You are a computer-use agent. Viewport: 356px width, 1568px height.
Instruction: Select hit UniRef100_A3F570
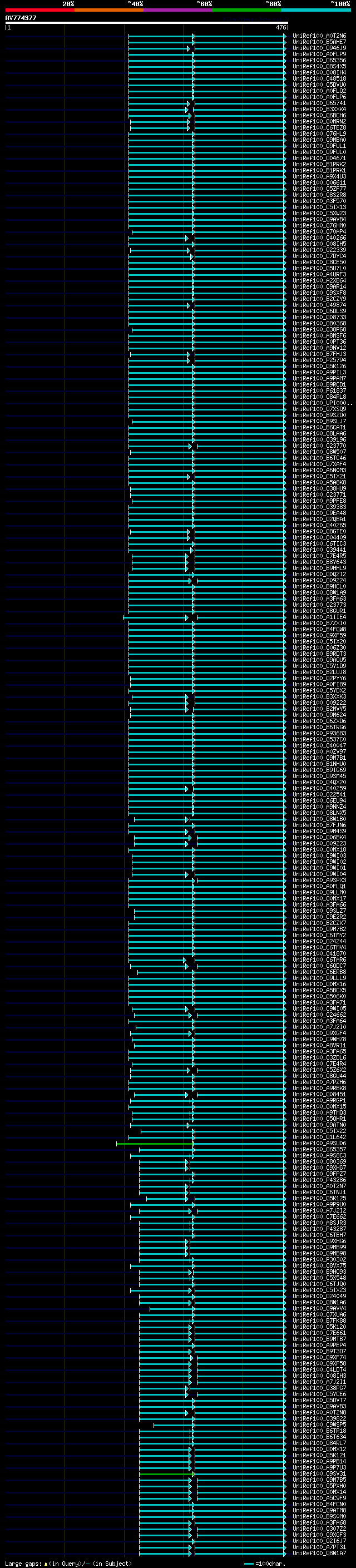[x=319, y=201]
